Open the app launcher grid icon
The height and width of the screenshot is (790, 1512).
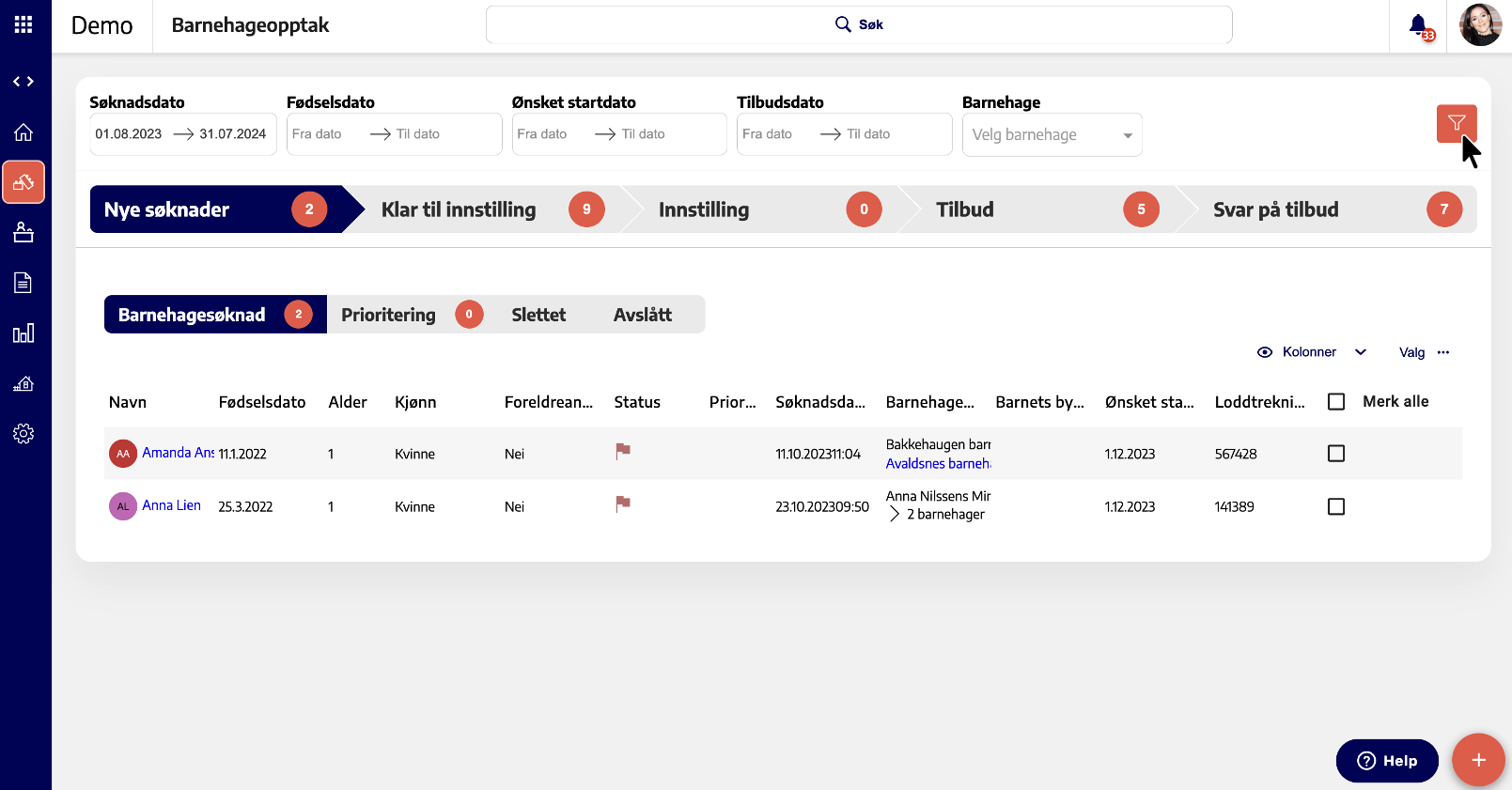click(x=23, y=25)
